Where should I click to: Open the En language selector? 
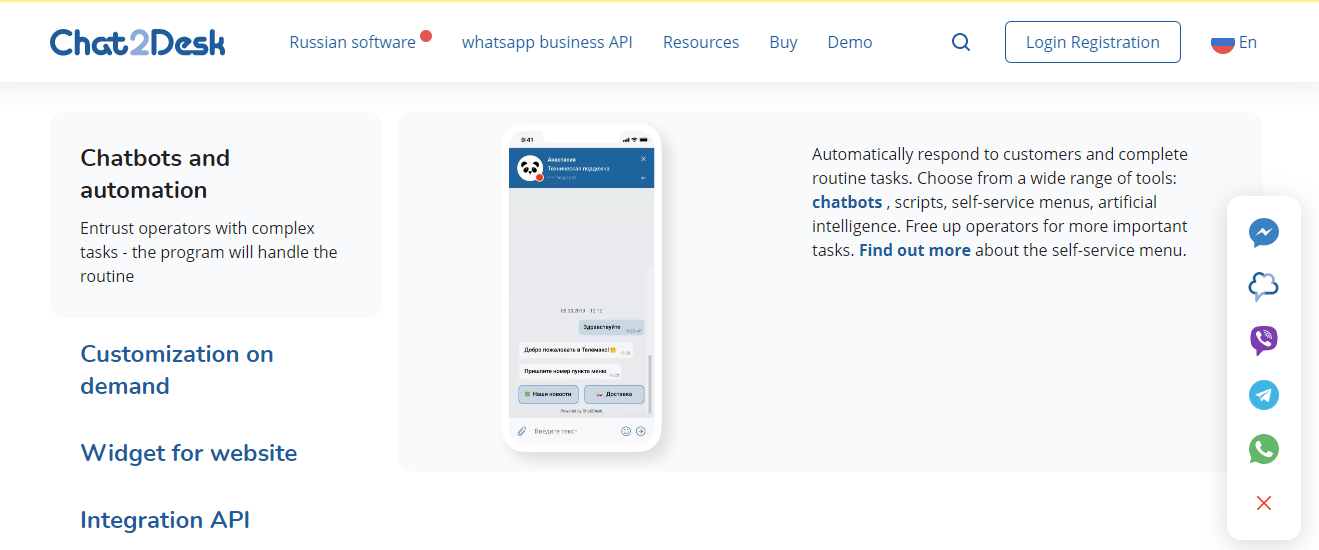coord(1248,42)
